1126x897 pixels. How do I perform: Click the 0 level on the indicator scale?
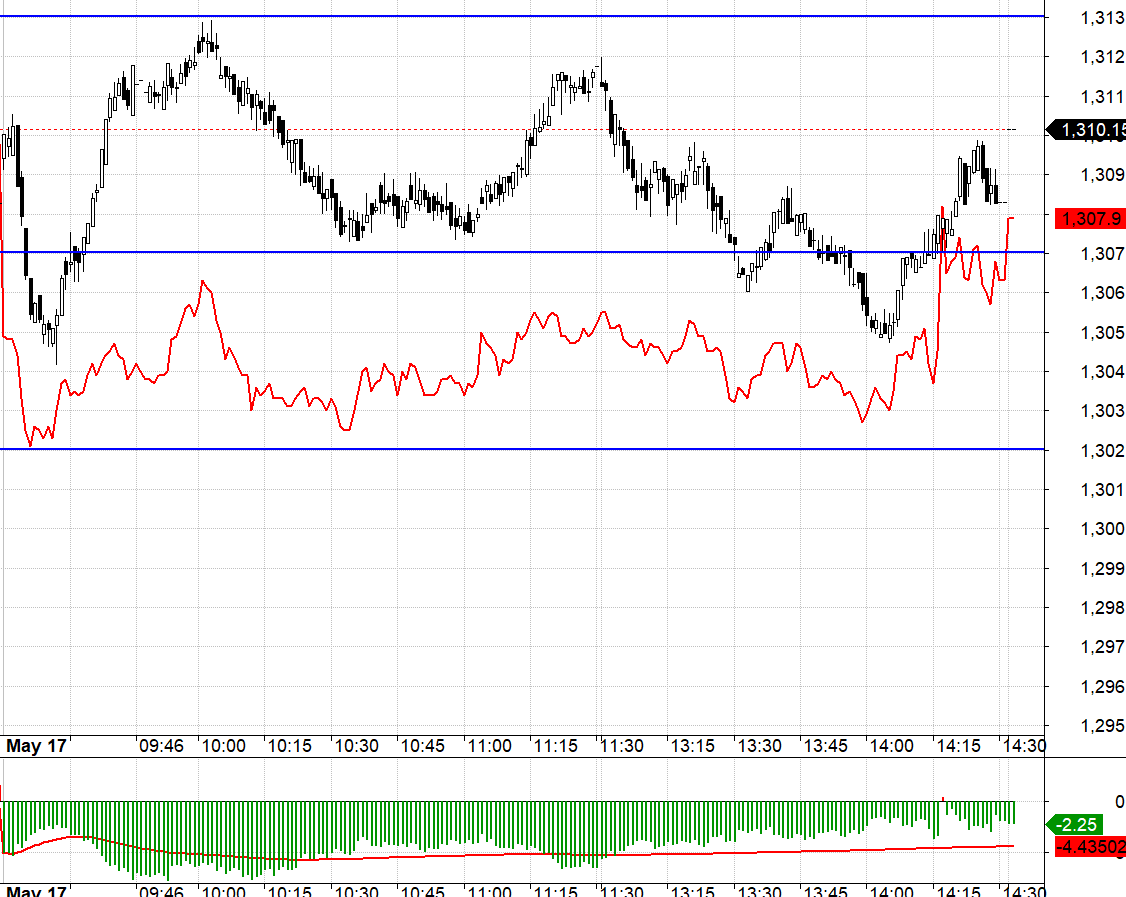[1119, 801]
